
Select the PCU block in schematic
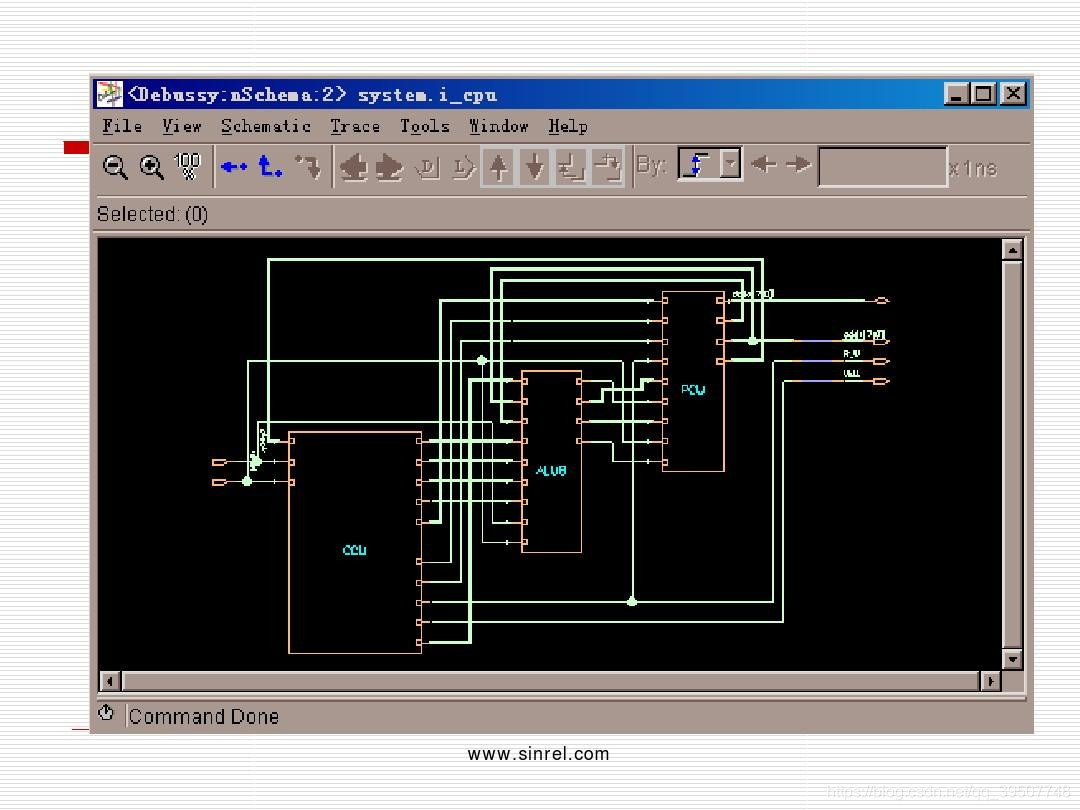694,381
